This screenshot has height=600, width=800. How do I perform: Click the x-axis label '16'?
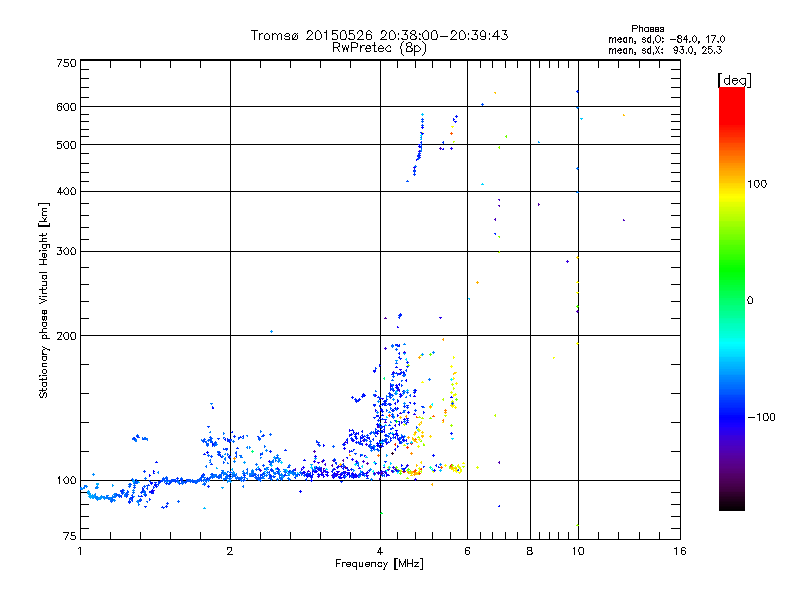pos(680,551)
